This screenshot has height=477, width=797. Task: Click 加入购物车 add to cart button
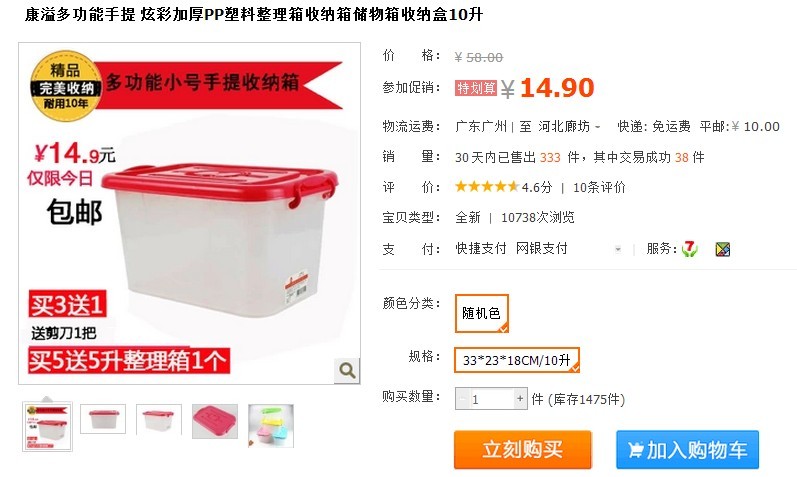[687, 450]
